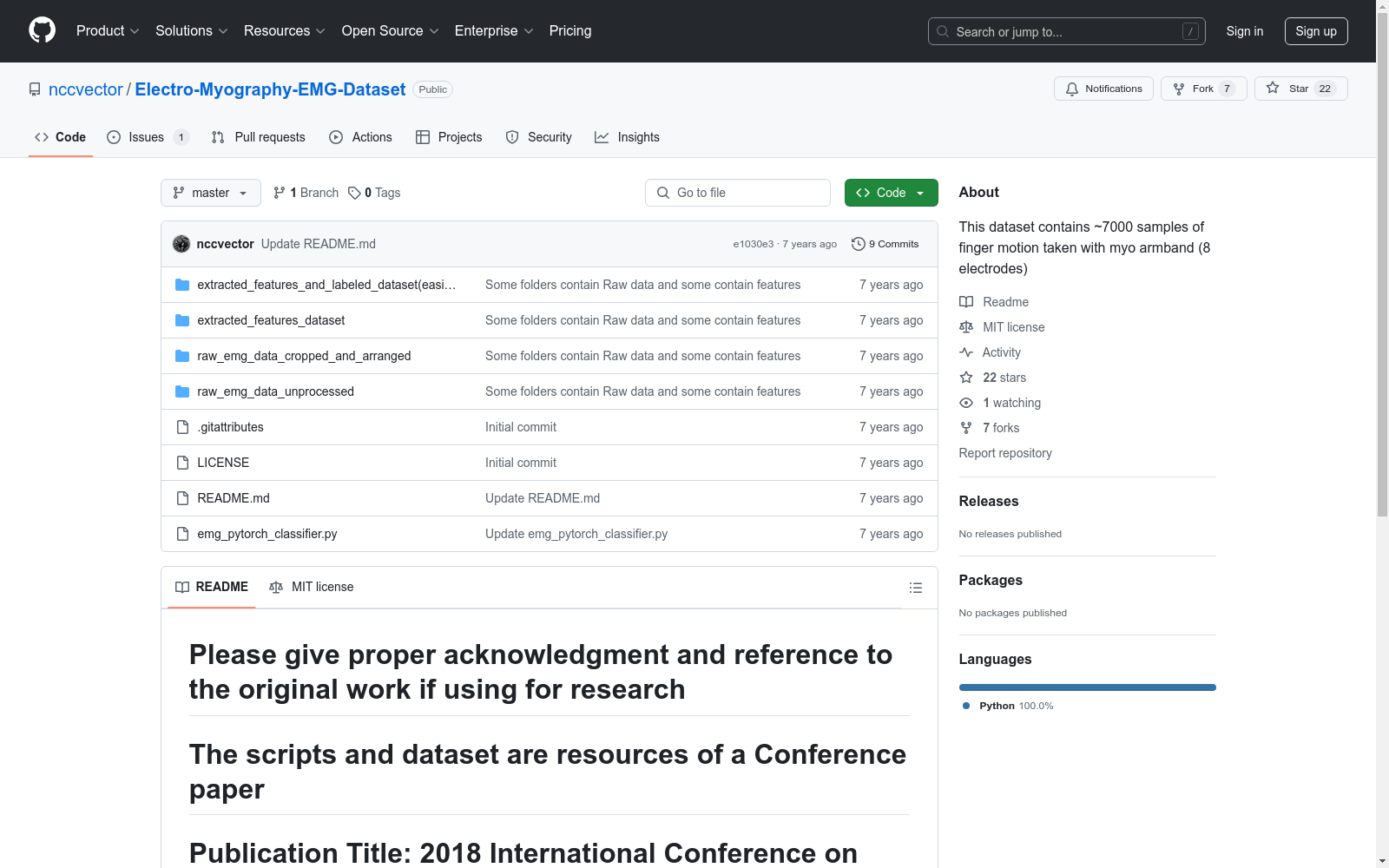The image size is (1389, 868).
Task: Click the scale icon next to MIT license
Action: pyautogui.click(x=966, y=327)
